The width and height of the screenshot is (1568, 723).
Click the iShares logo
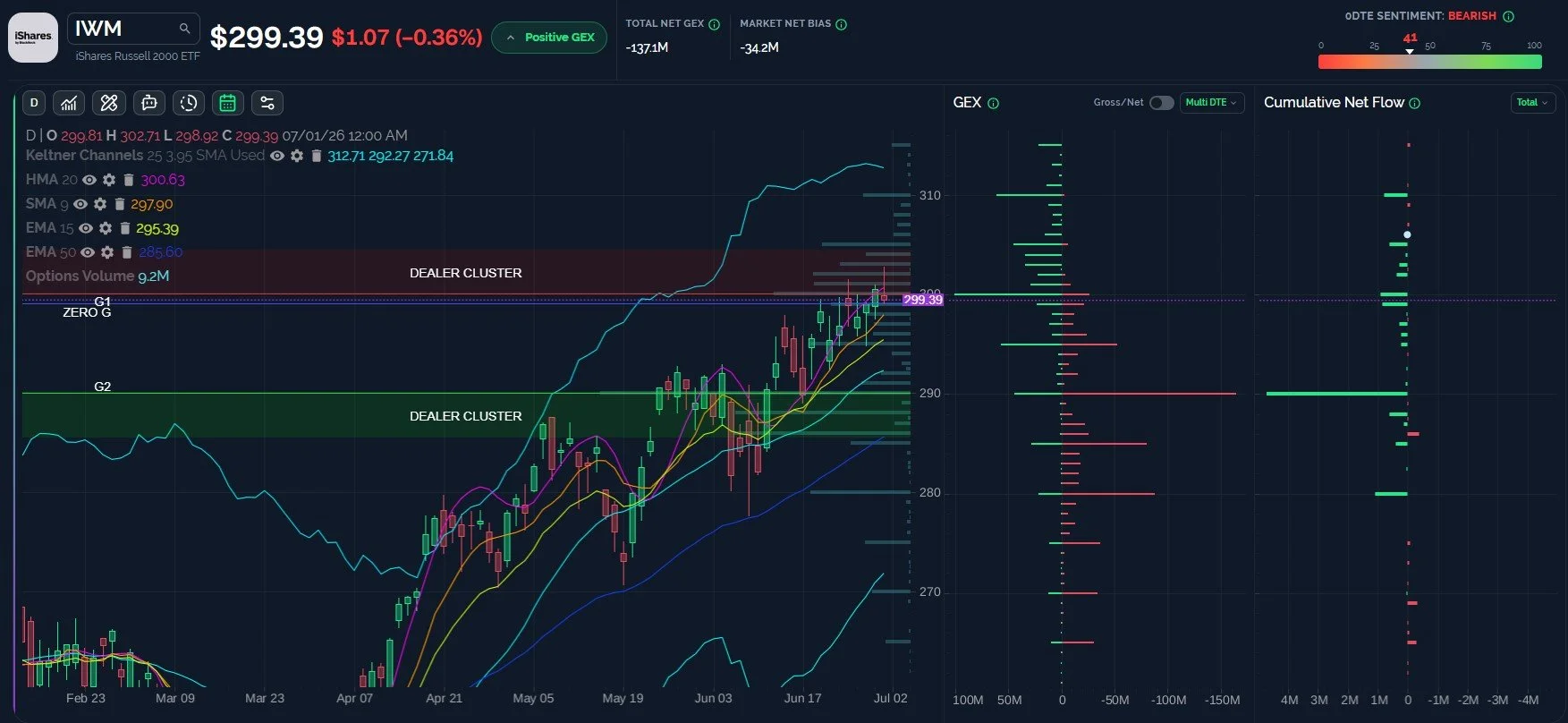(33, 38)
